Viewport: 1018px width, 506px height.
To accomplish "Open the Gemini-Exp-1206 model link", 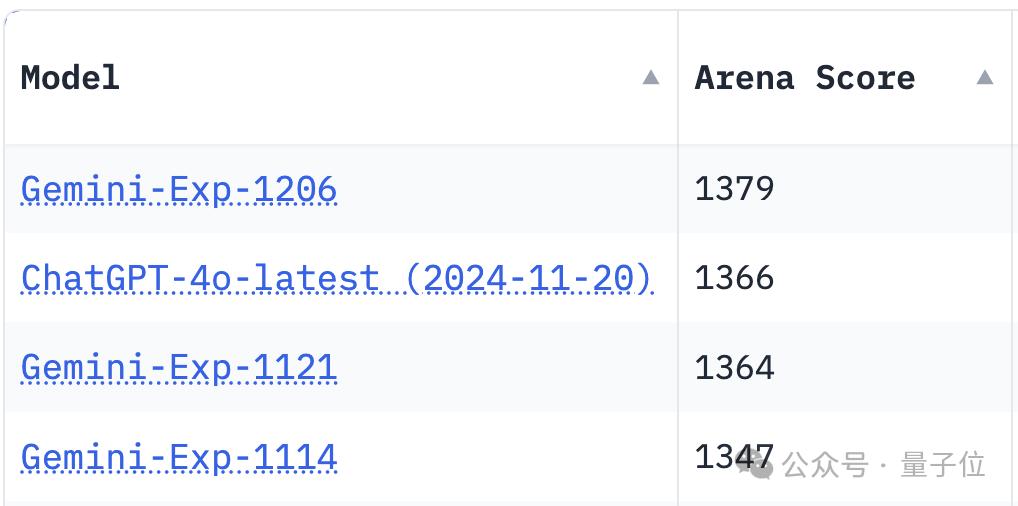I will [179, 189].
